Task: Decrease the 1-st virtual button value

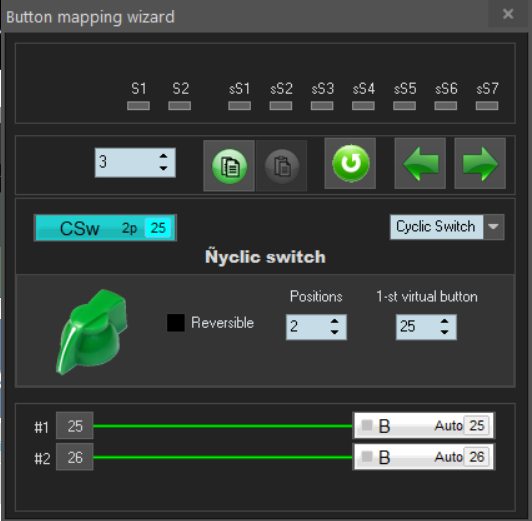Action: coord(444,332)
